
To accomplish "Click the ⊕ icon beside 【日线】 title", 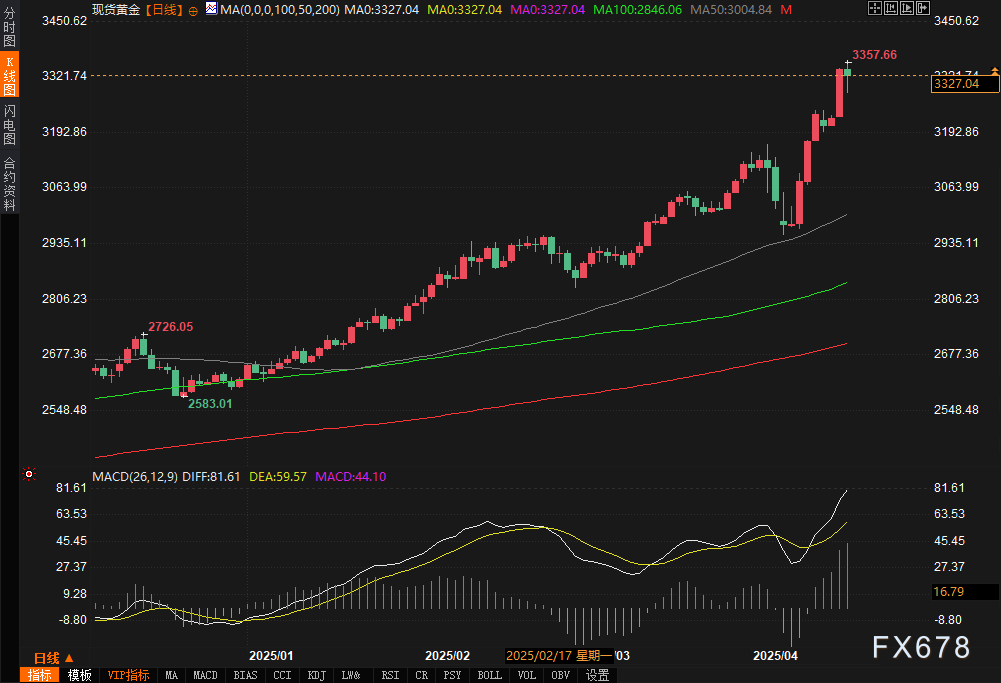I will coord(193,9).
